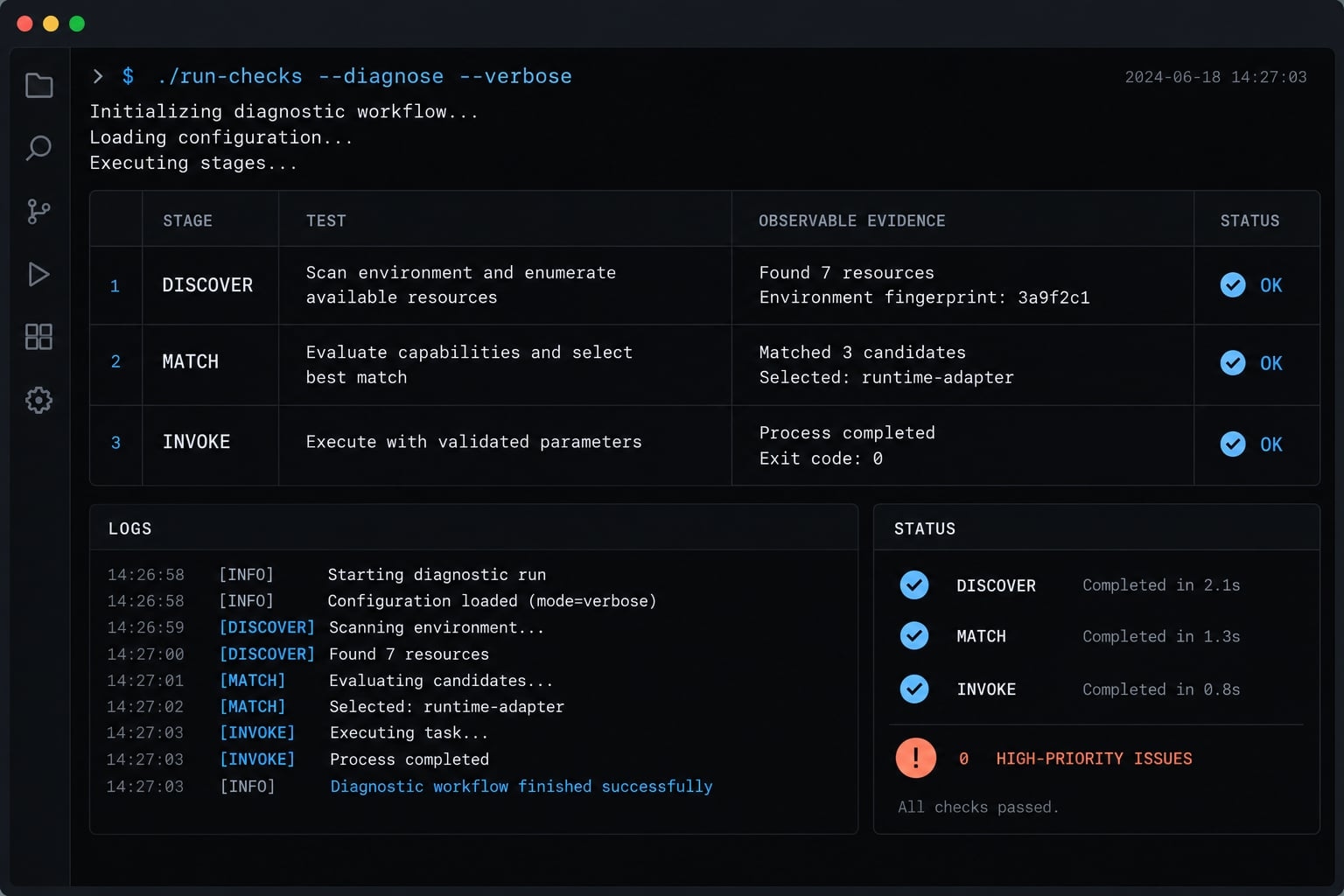Click 'All checks passed.' text
The height and width of the screenshot is (896, 1344).
(978, 807)
